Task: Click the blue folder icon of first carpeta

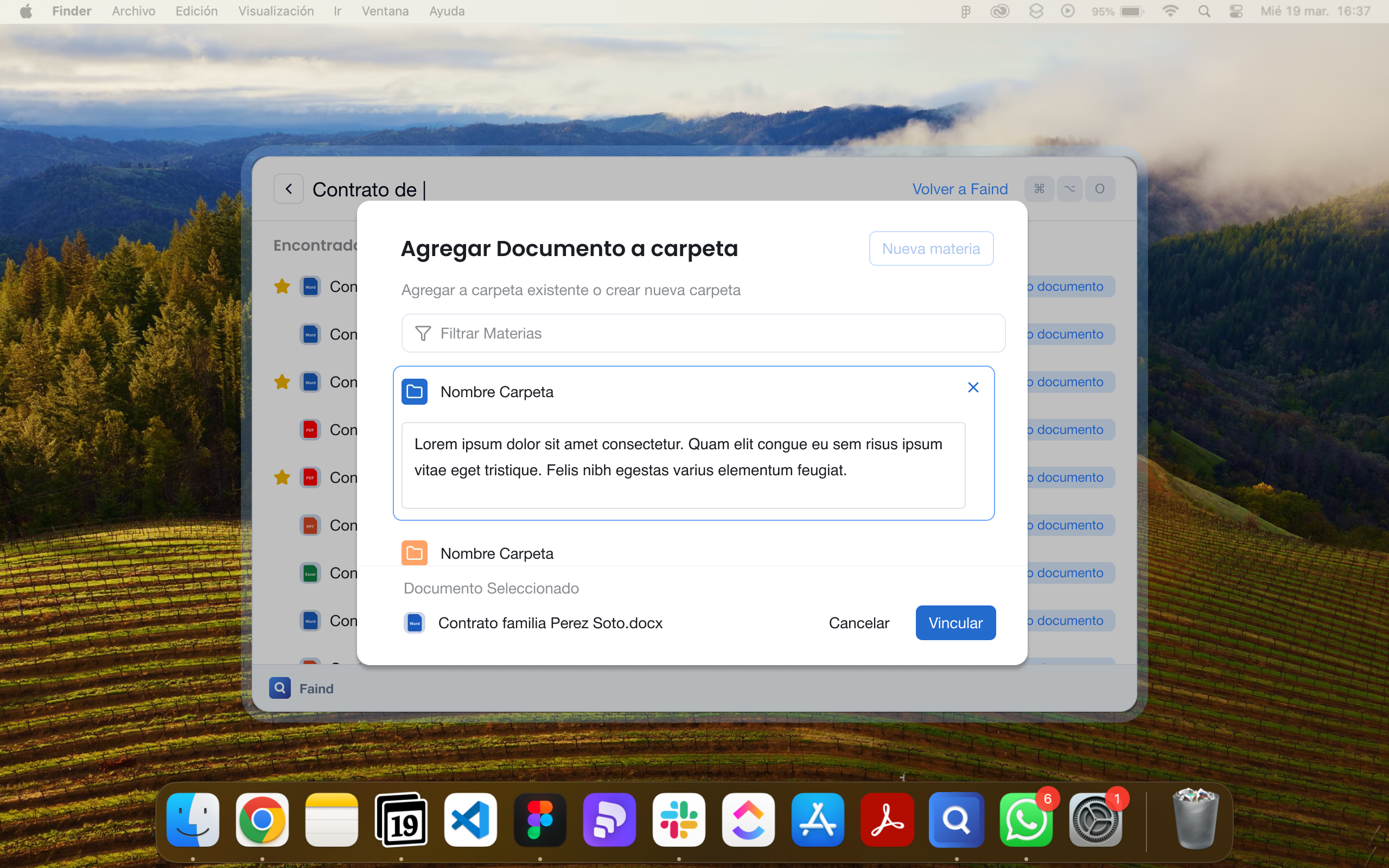Action: coord(415,392)
